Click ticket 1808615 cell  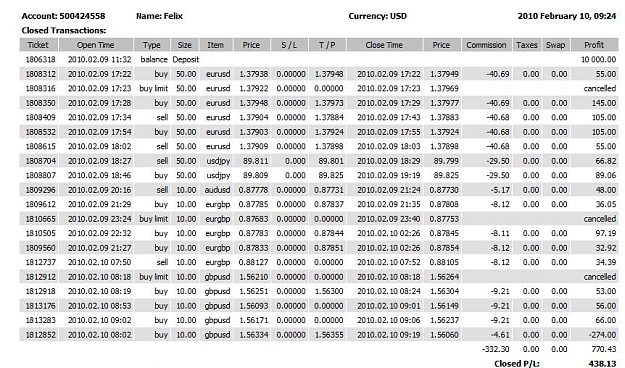point(41,146)
